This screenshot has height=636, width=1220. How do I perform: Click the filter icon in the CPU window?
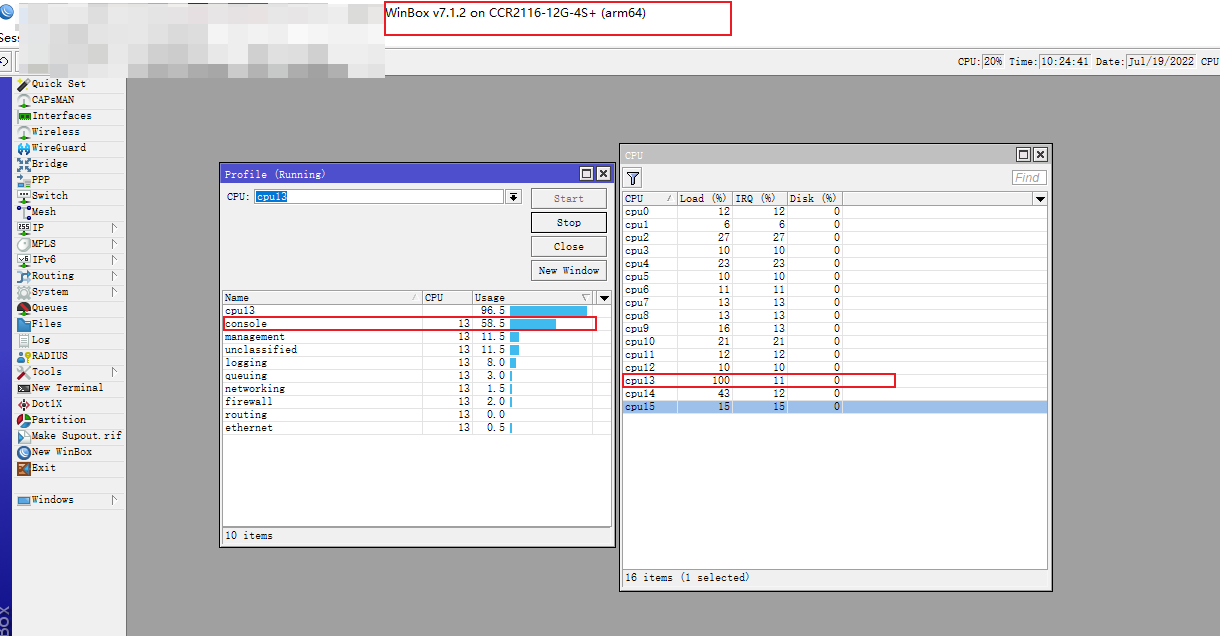point(633,178)
